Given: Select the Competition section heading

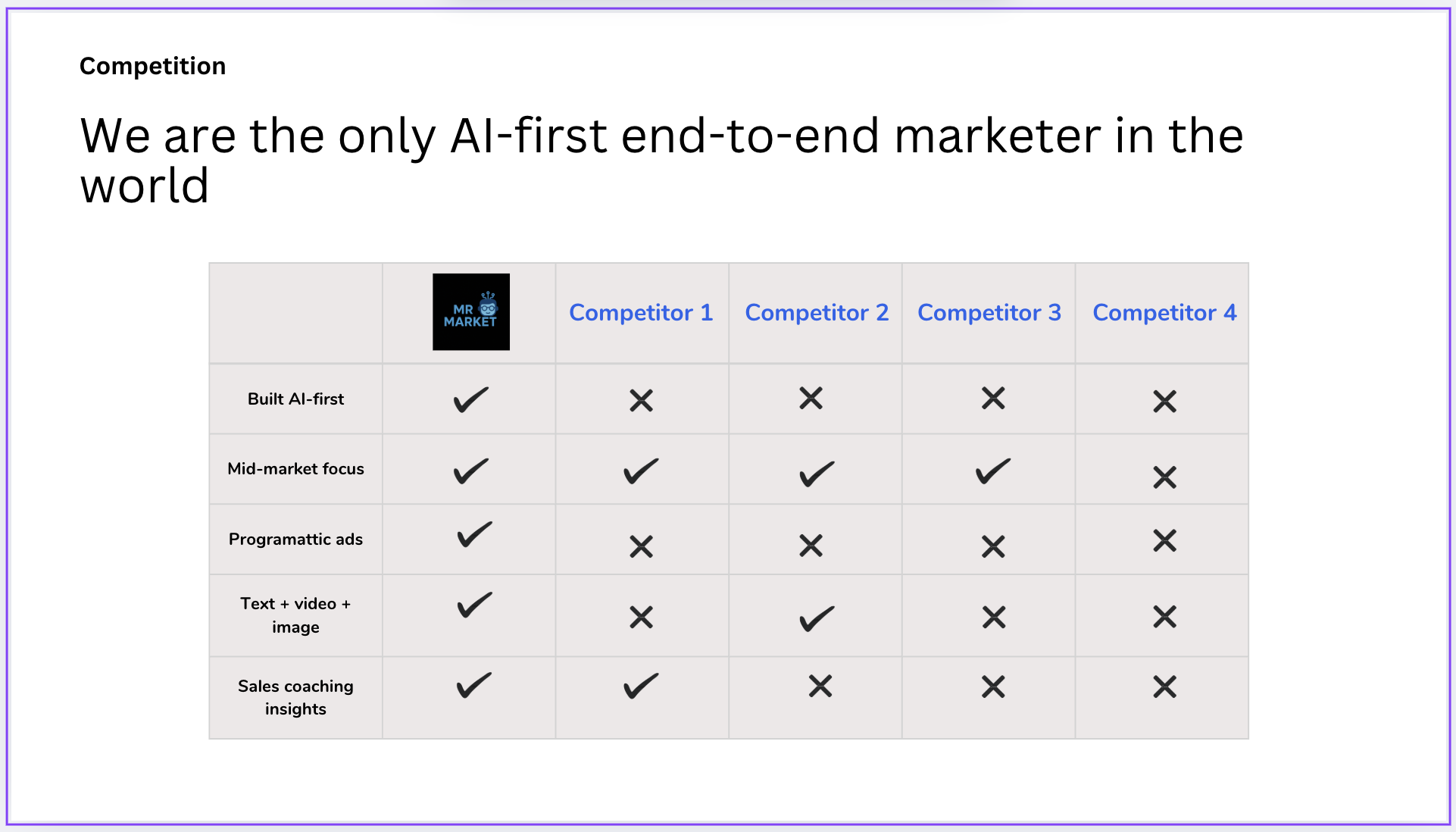Looking at the screenshot, I should click(152, 66).
